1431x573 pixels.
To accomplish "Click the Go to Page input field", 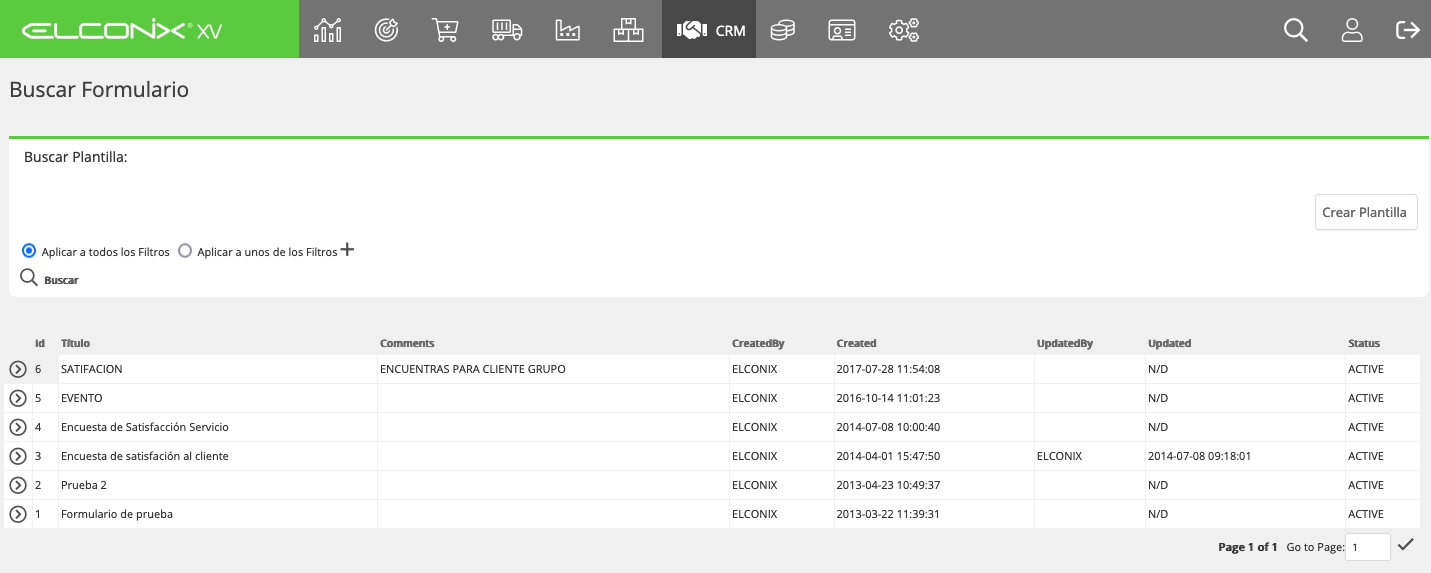I will coord(1367,547).
